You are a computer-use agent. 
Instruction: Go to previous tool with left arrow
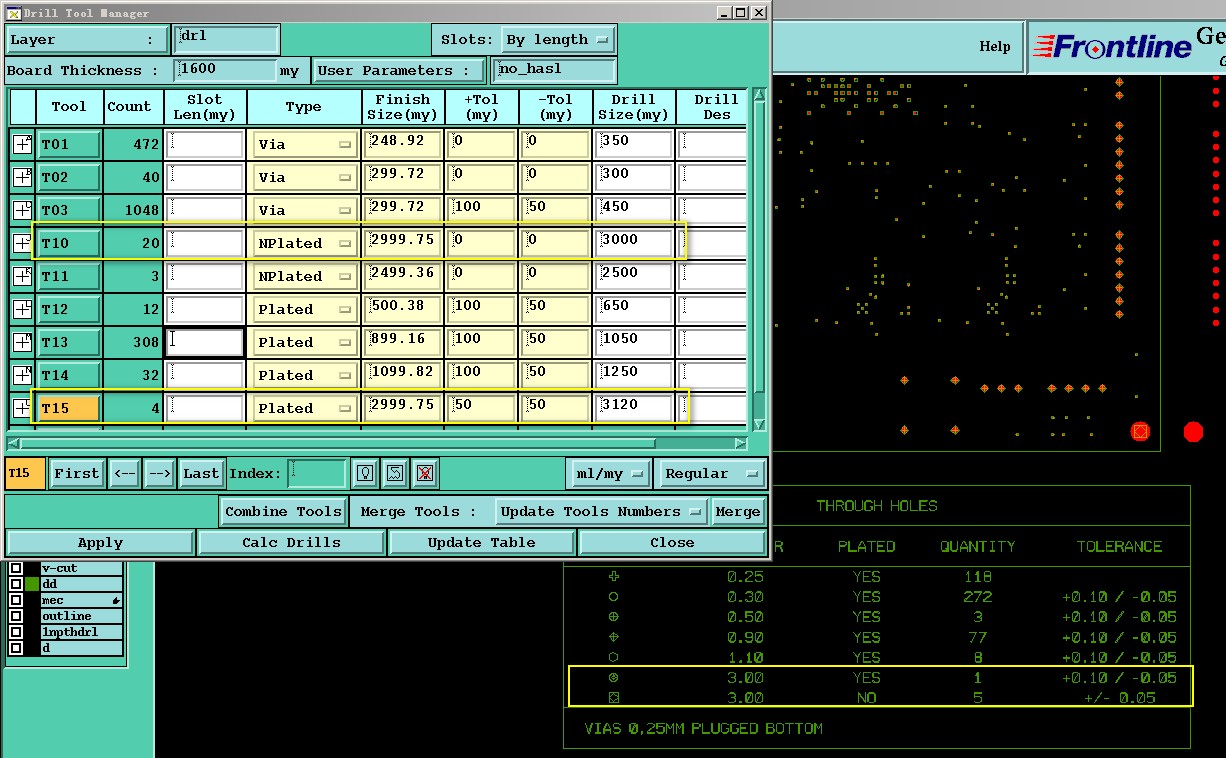coord(124,473)
